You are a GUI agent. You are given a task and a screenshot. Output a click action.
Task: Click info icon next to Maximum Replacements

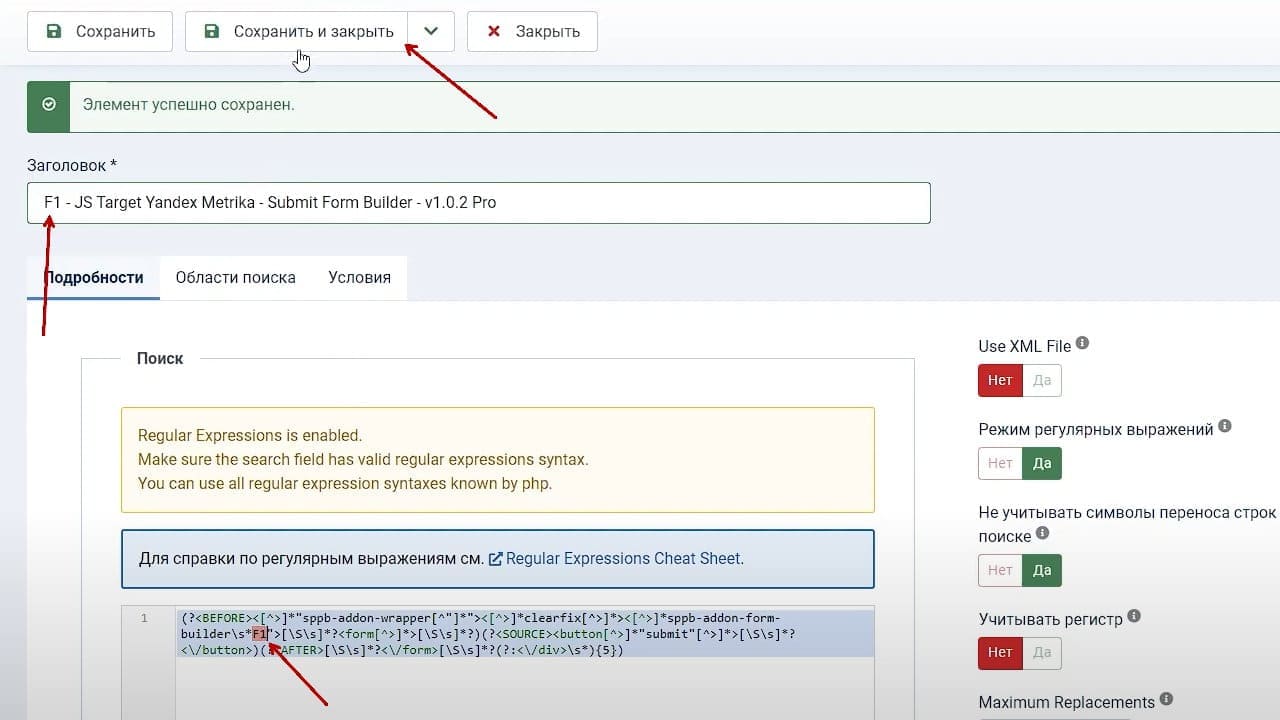coord(1166,700)
